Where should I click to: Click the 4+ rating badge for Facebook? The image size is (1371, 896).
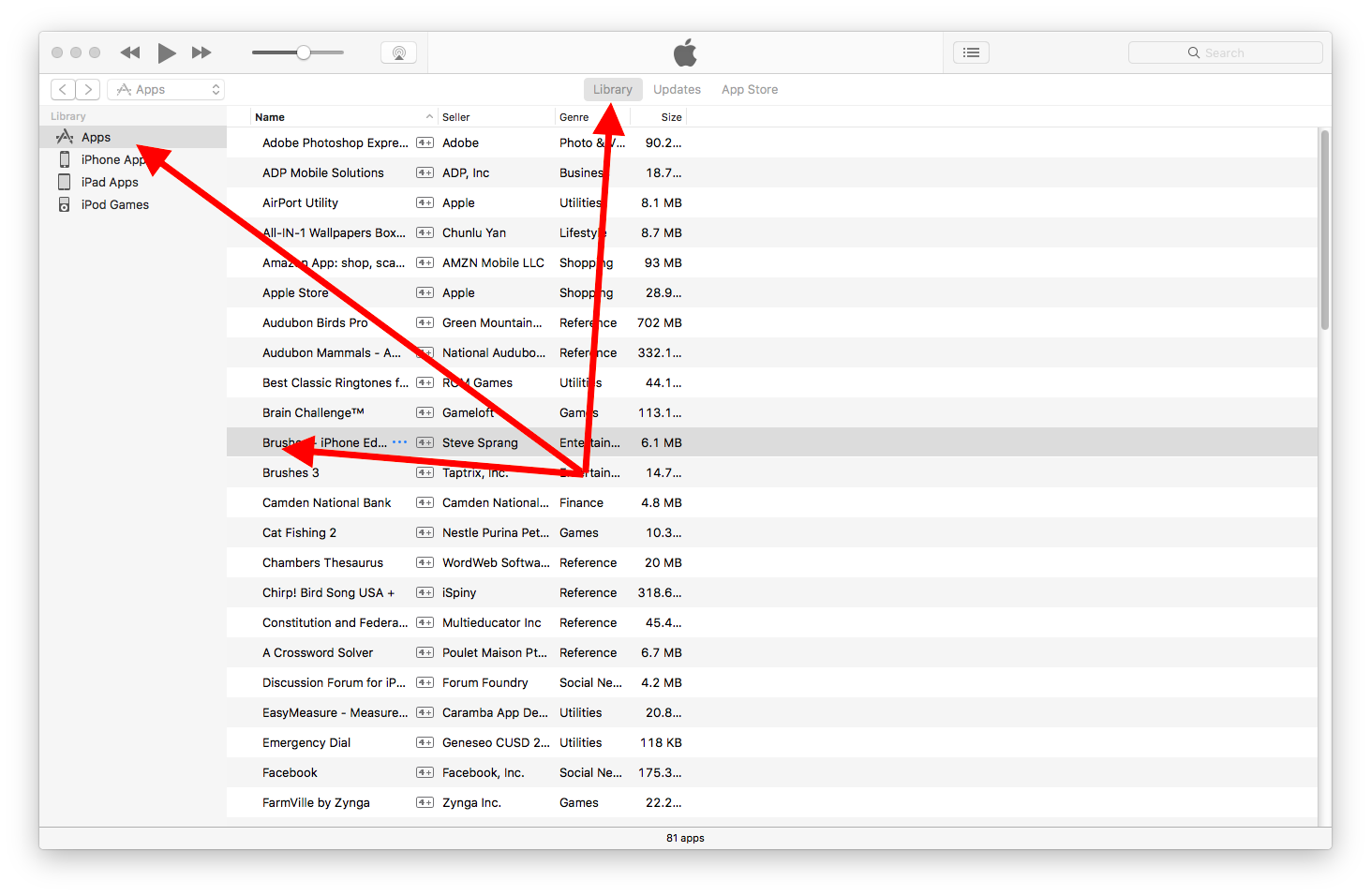click(425, 772)
